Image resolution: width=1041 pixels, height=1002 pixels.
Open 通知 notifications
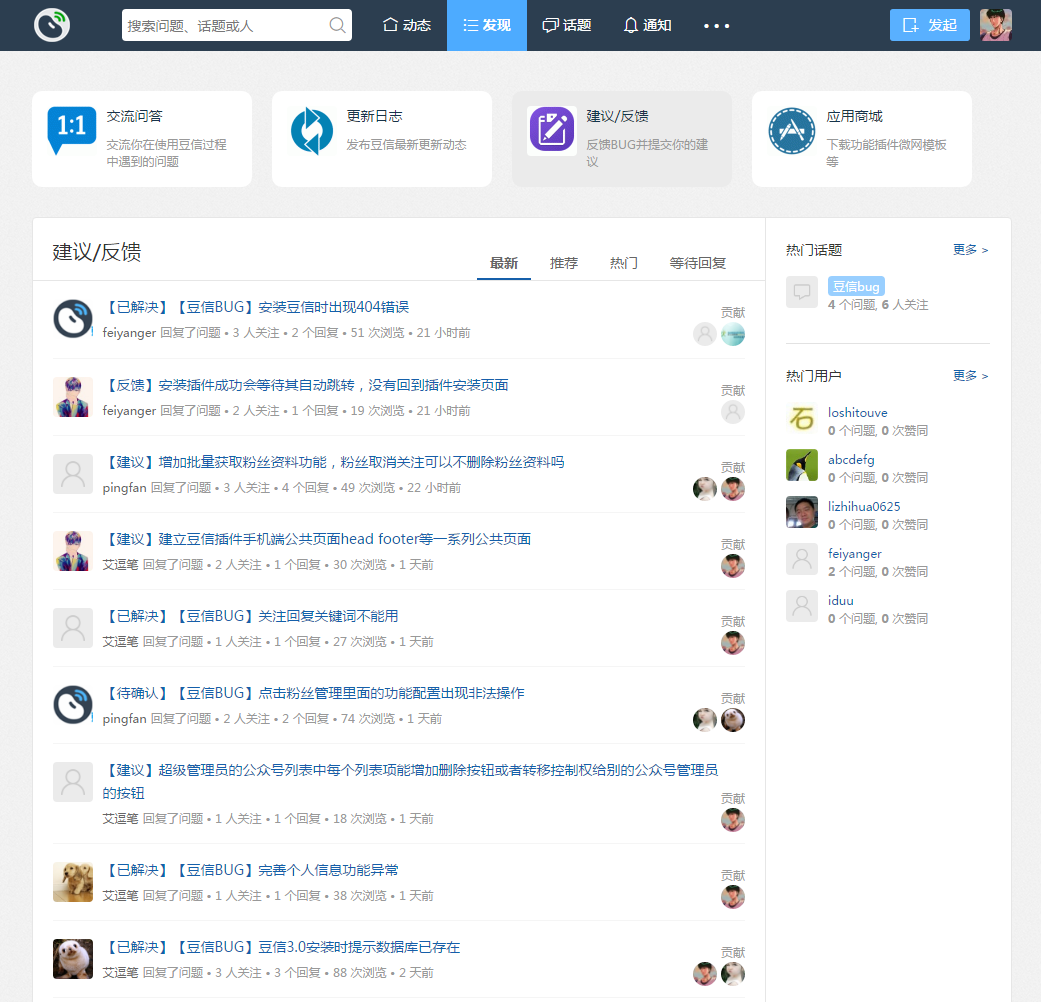647,25
